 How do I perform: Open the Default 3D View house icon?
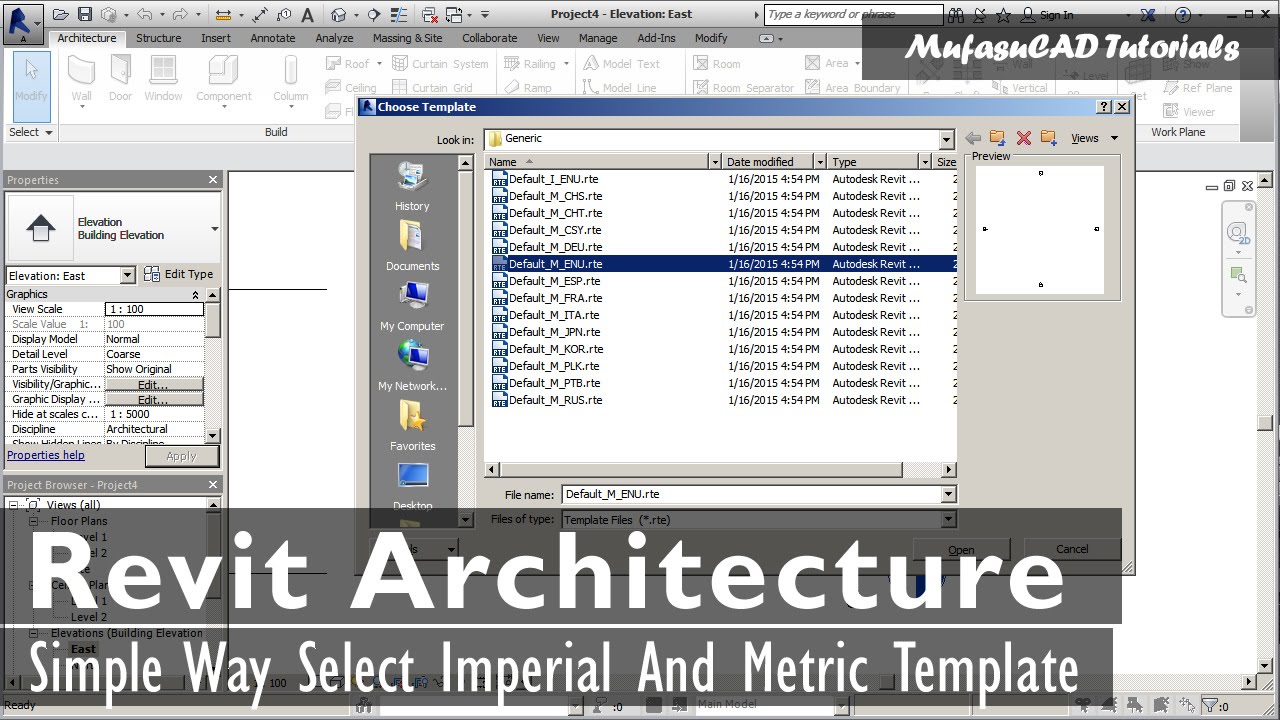click(x=339, y=15)
